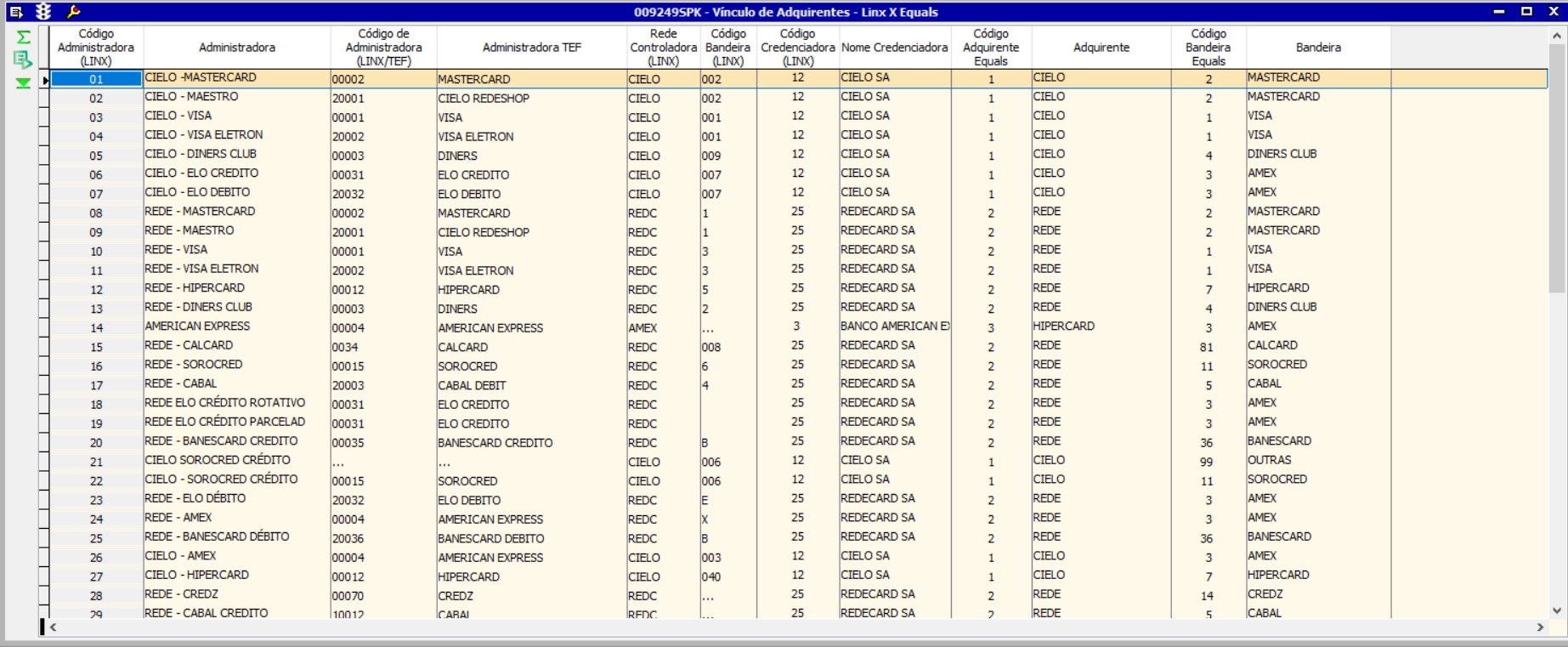1568x647 pixels.
Task: Open the wrench settings tool
Action: pyautogui.click(x=74, y=12)
